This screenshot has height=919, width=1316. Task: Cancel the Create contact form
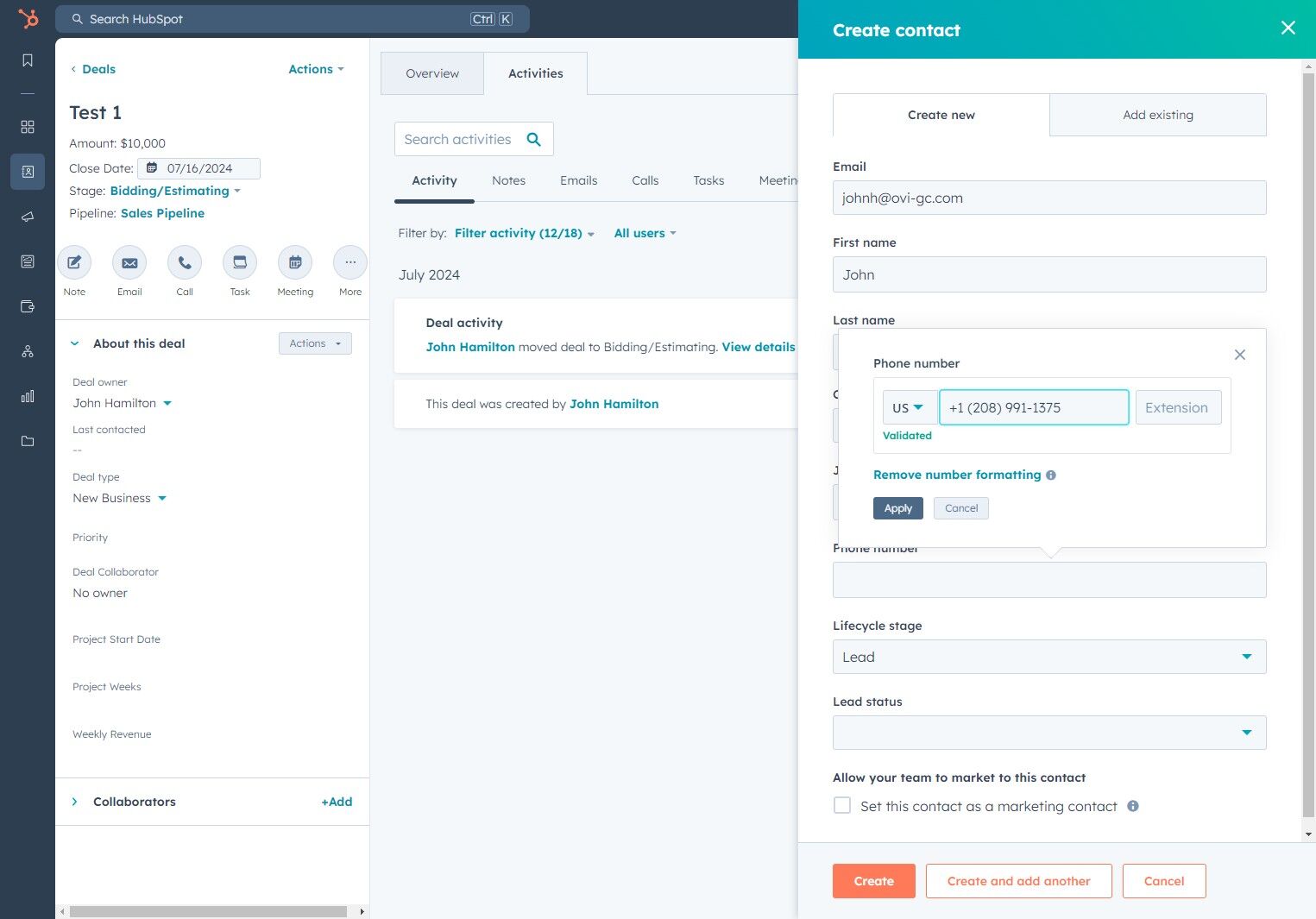coord(1164,881)
